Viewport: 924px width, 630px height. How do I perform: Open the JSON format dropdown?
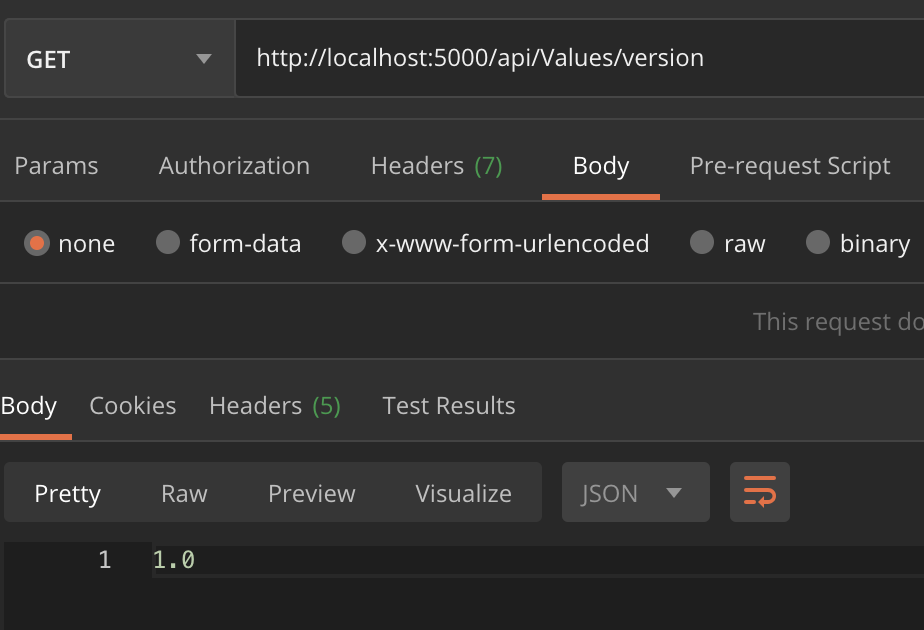pos(635,492)
